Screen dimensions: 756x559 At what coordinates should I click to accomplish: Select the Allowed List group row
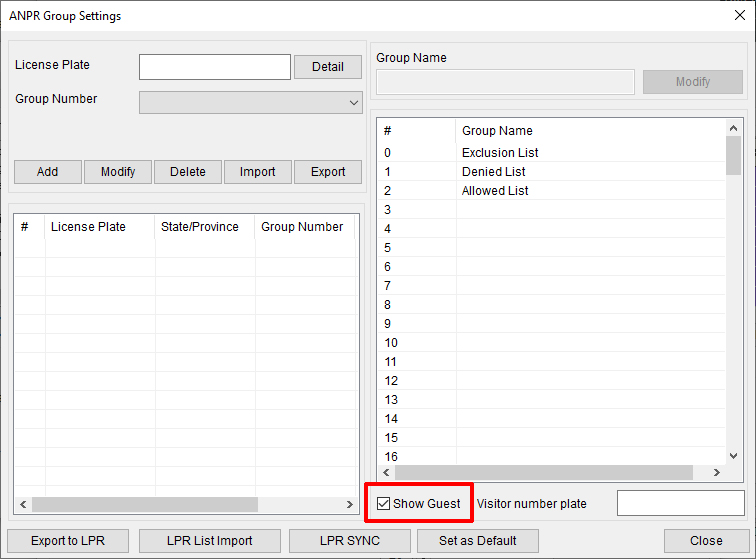[x=495, y=191]
